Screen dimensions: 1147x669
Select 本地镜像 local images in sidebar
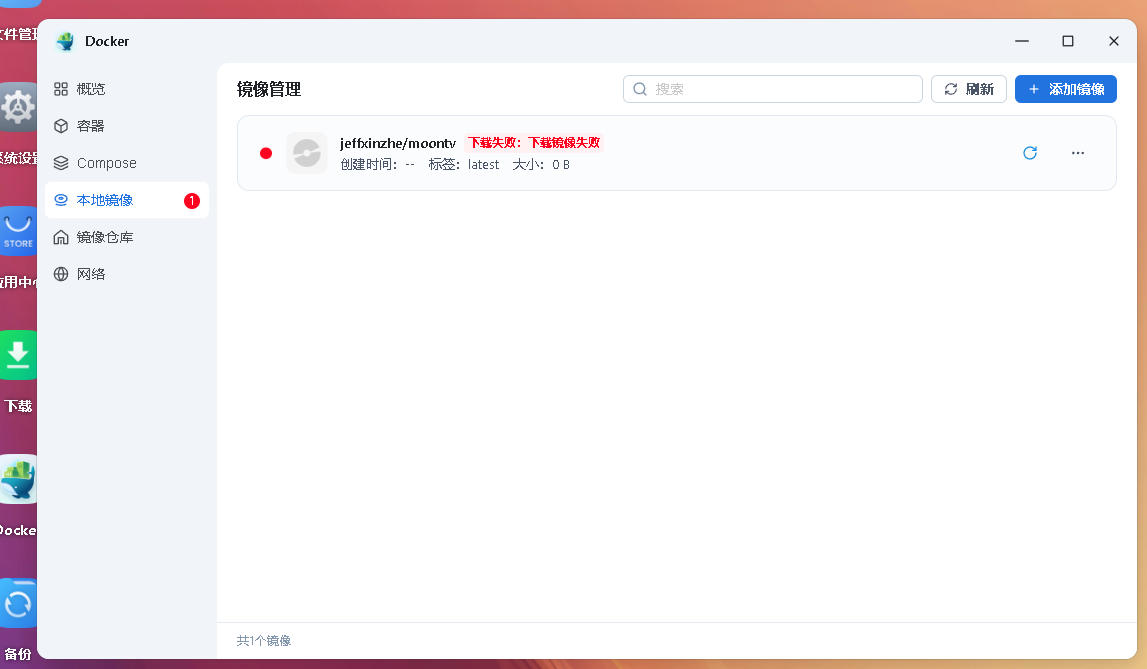point(127,200)
